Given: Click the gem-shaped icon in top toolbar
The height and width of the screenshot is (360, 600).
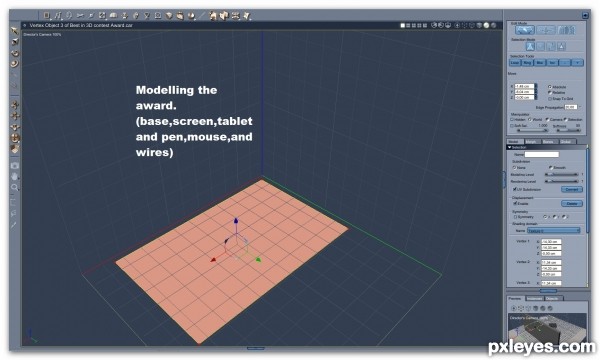Looking at the screenshot, I should click(x=169, y=16).
